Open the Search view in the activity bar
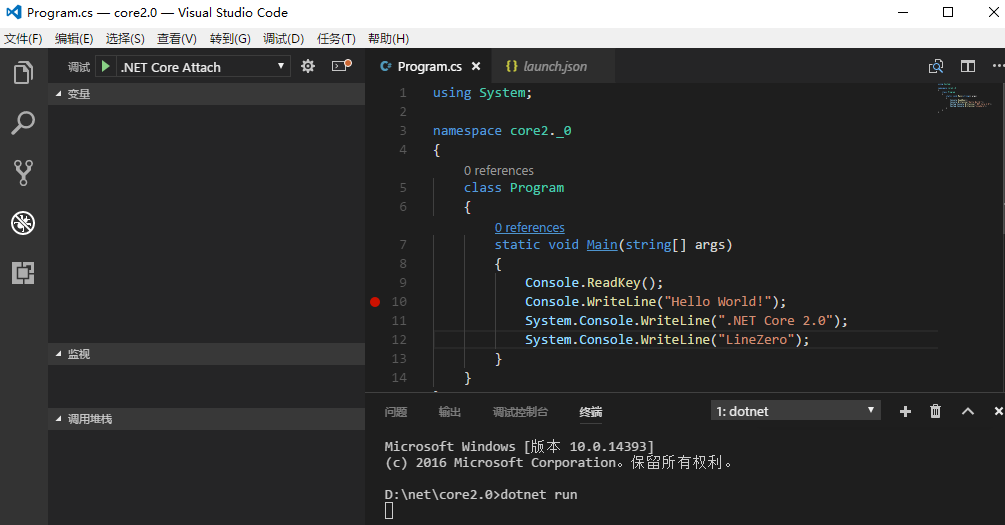Image resolution: width=1005 pixels, height=525 pixels. pyautogui.click(x=23, y=122)
